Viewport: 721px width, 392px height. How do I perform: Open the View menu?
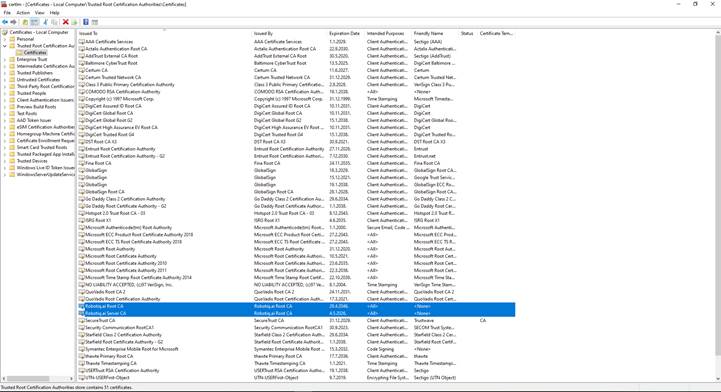[40, 13]
